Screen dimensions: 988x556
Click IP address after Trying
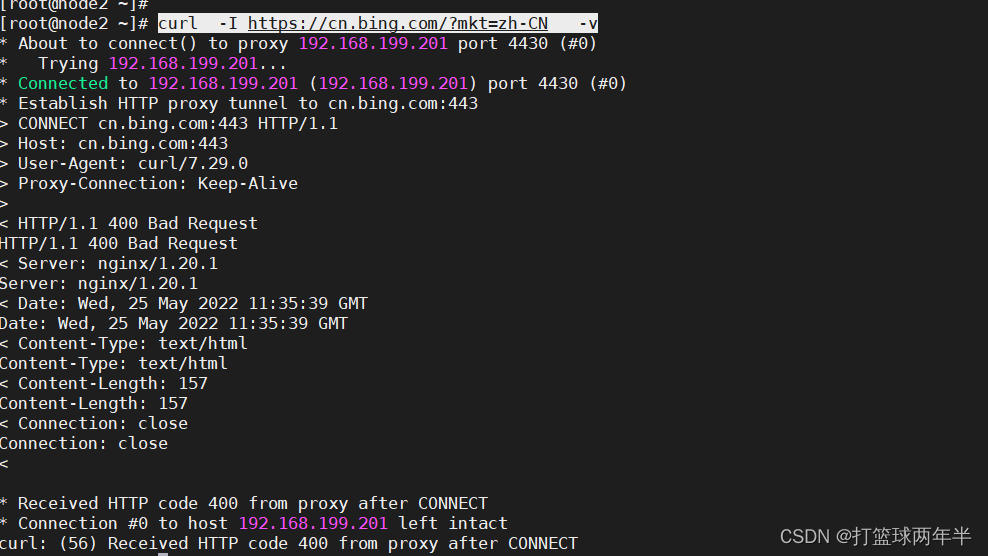pyautogui.click(x=183, y=64)
